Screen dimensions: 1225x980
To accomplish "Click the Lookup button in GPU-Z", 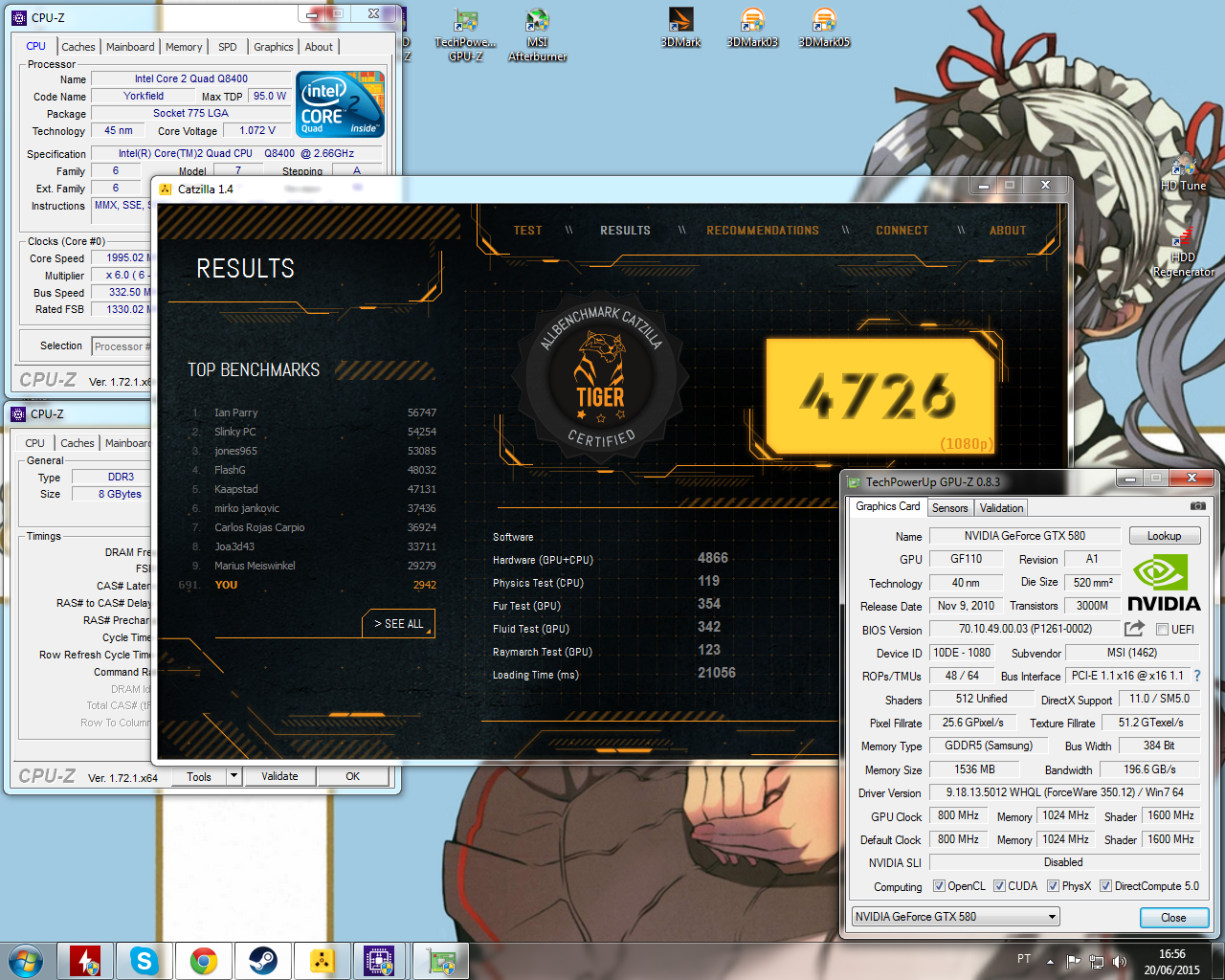I will coord(1165,536).
